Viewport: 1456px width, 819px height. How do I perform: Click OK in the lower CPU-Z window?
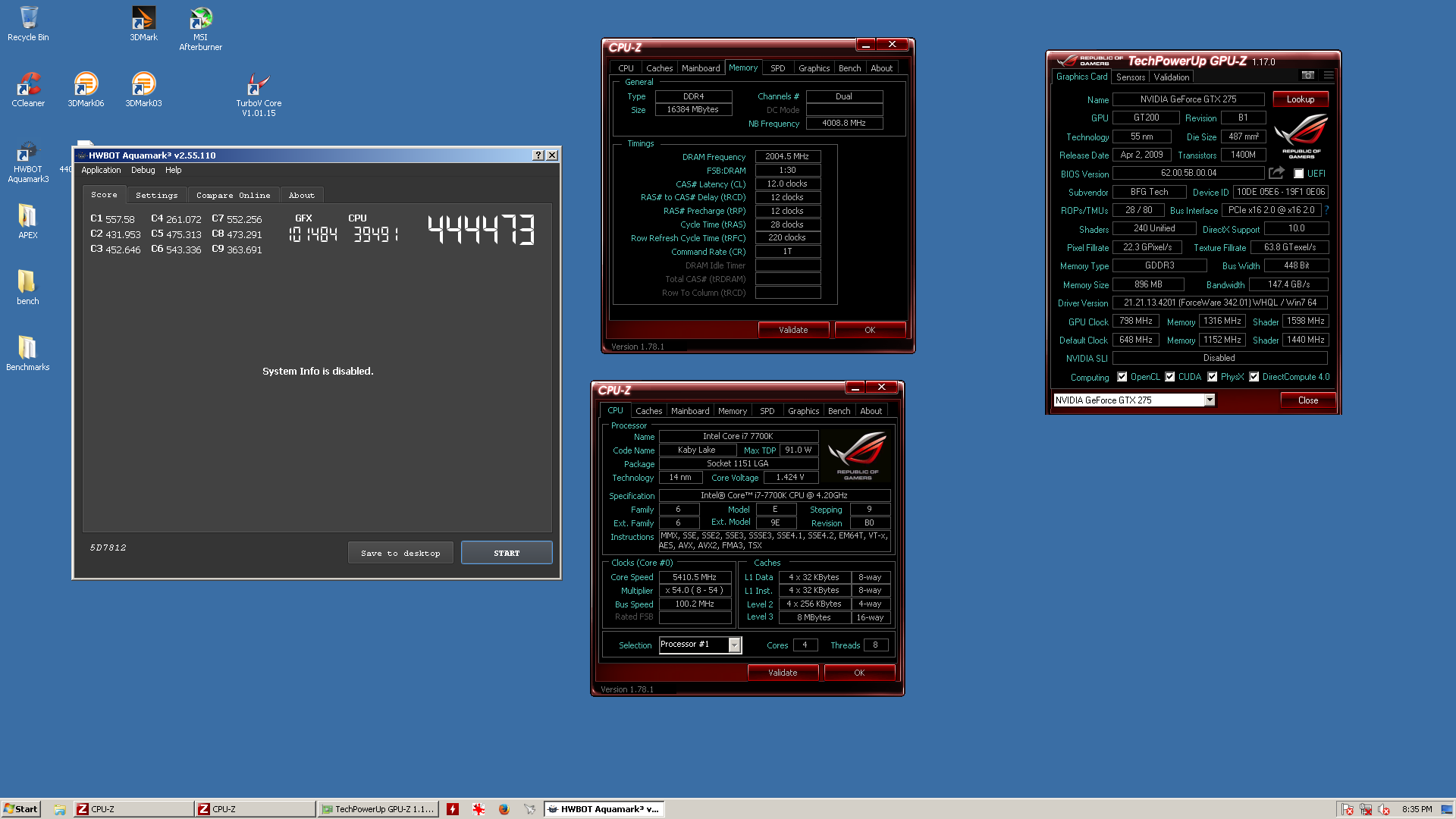(x=859, y=673)
